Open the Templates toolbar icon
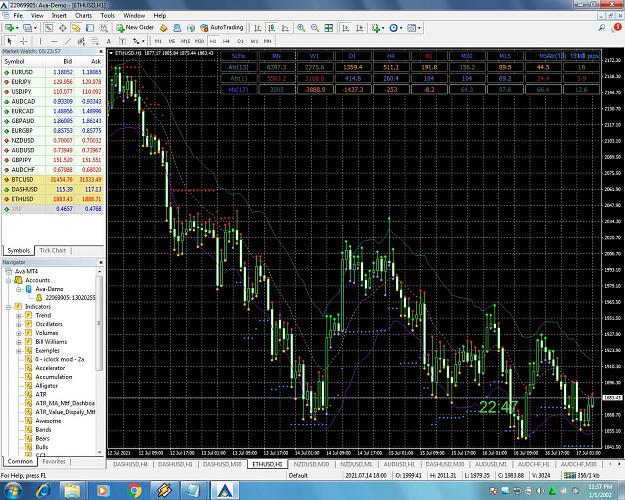 (411, 28)
